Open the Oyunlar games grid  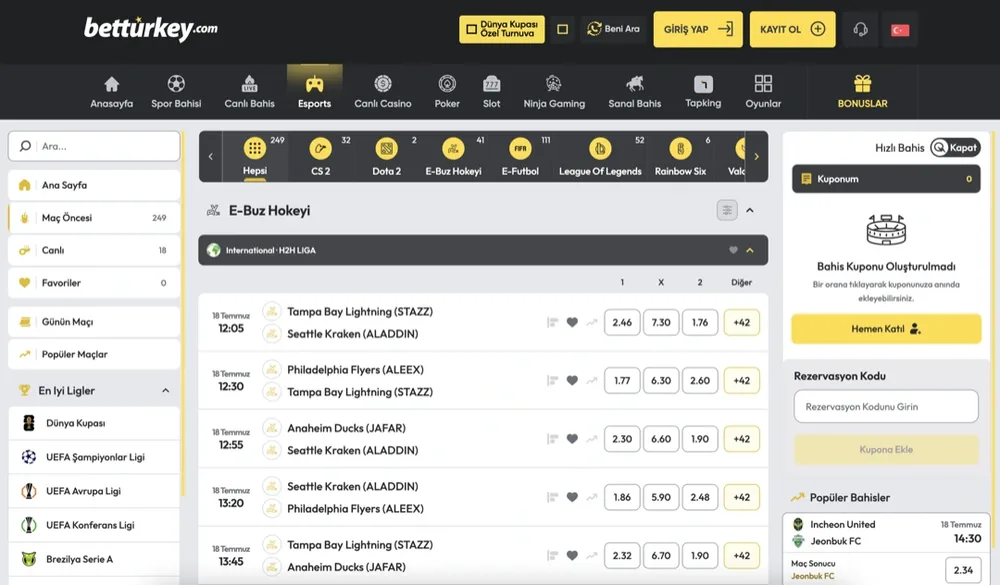tap(763, 92)
